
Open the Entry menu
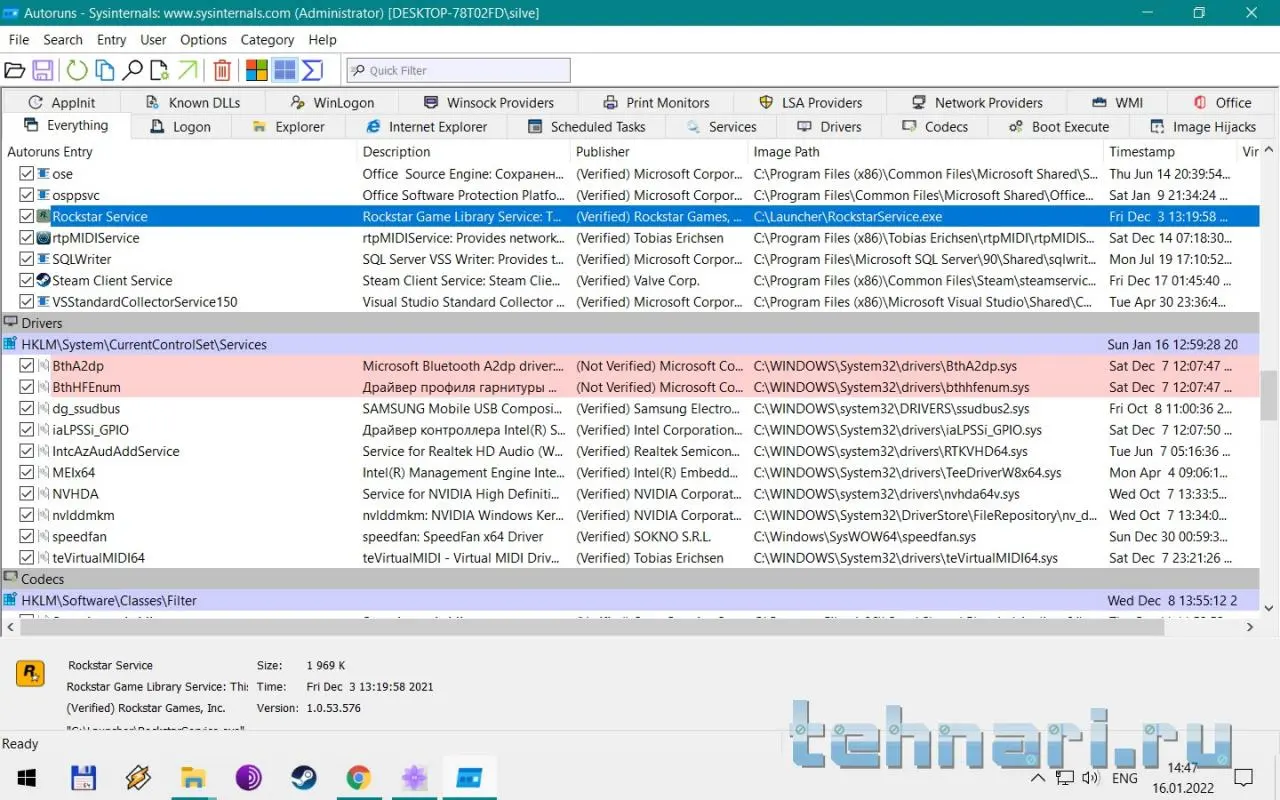click(x=111, y=40)
